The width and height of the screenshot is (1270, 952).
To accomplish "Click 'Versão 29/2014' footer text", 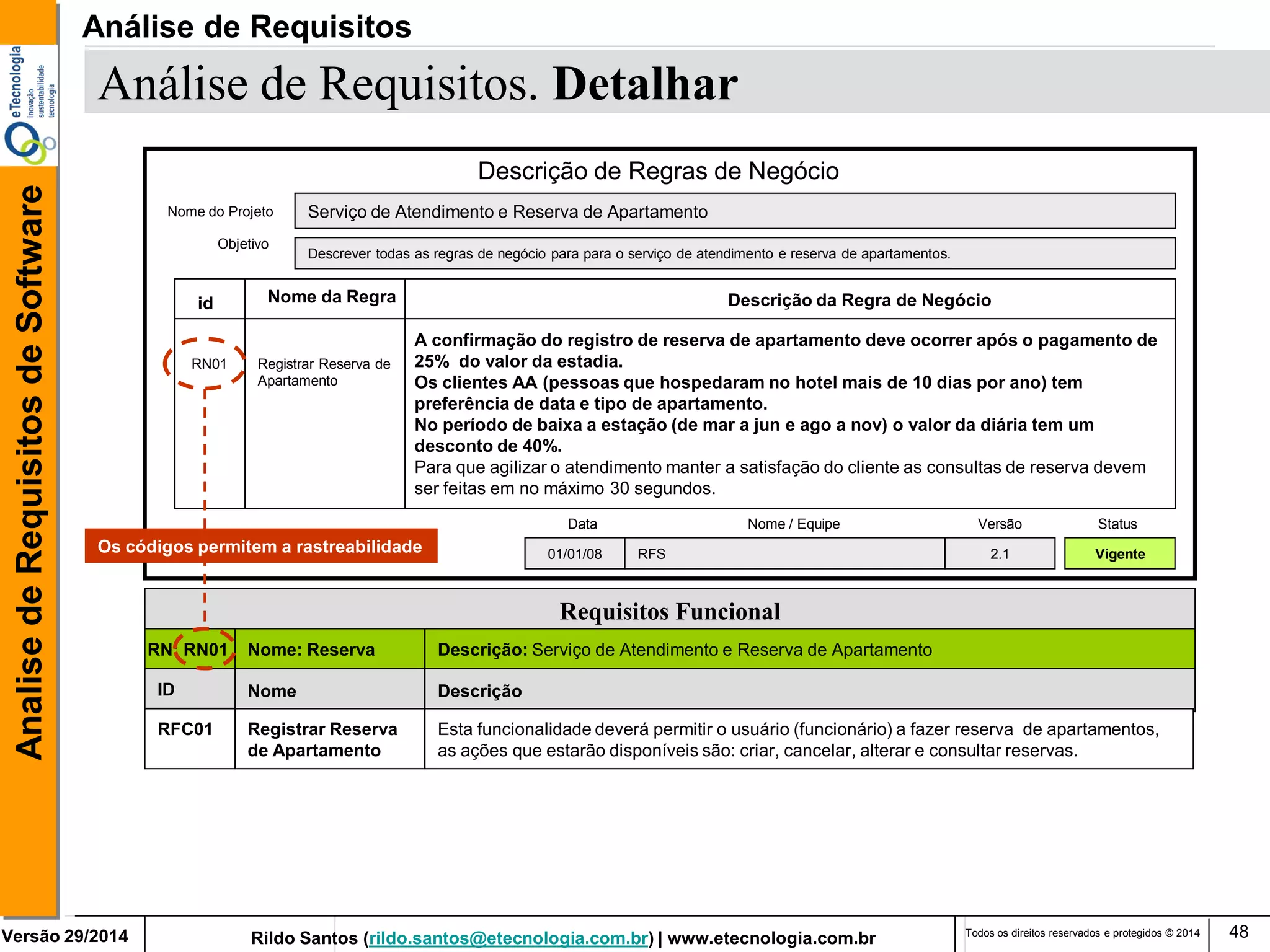I will click(x=64, y=936).
